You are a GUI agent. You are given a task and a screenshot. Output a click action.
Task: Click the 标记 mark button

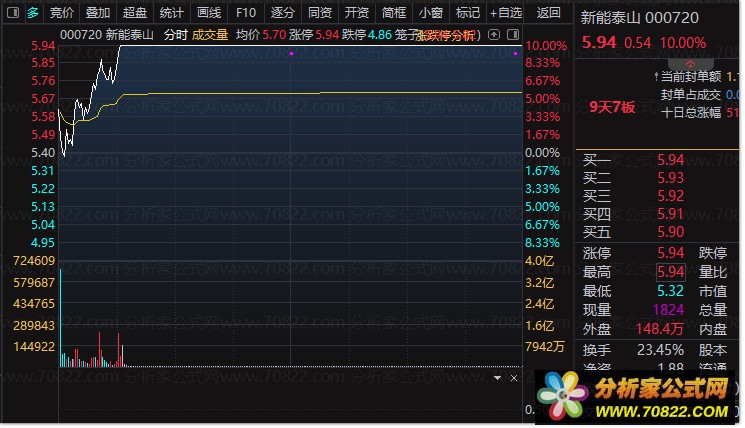point(468,13)
